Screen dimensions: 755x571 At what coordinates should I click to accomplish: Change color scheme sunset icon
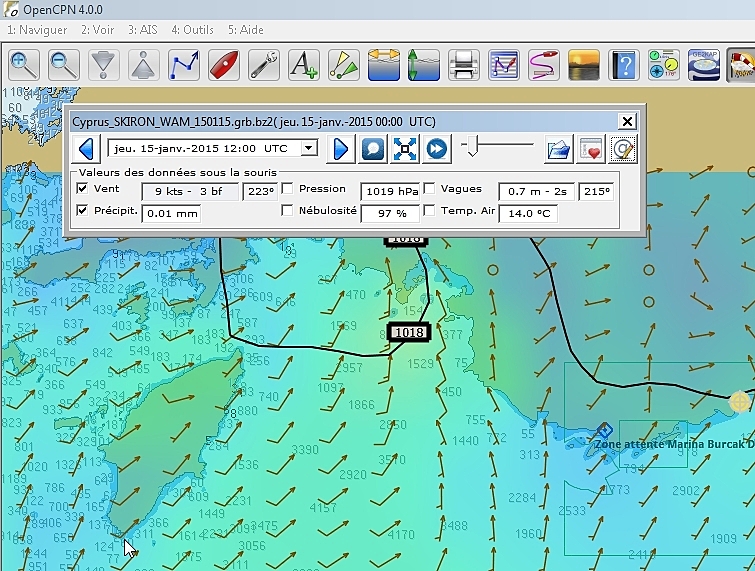583,65
